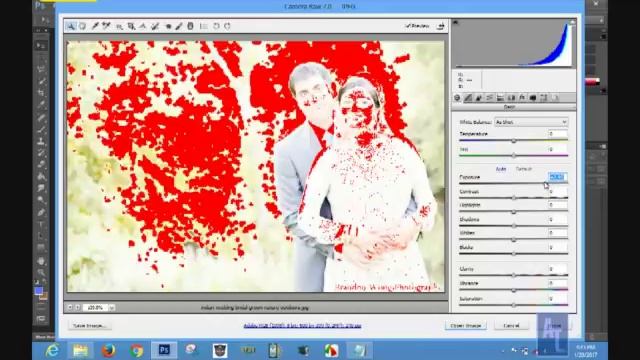Click the Temperature value field
Viewport: 640px width, 360px height.
(x=558, y=134)
